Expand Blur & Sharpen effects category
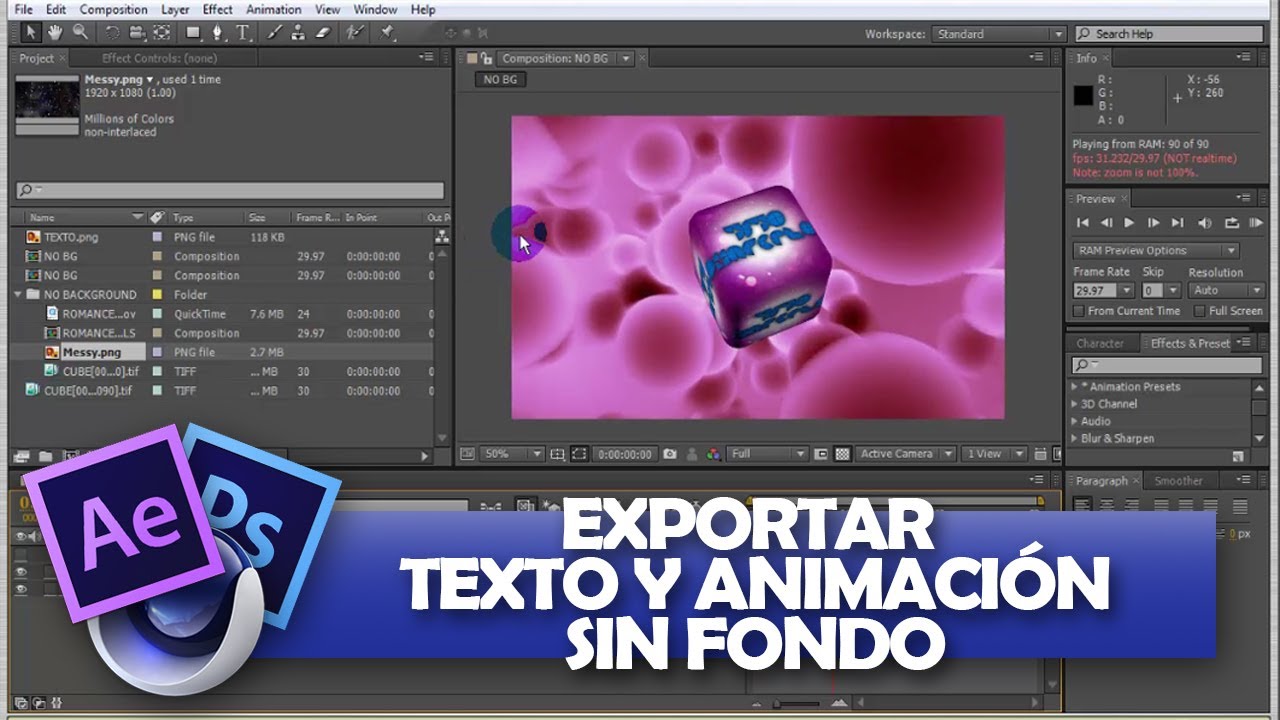The image size is (1280, 720). 1076,438
